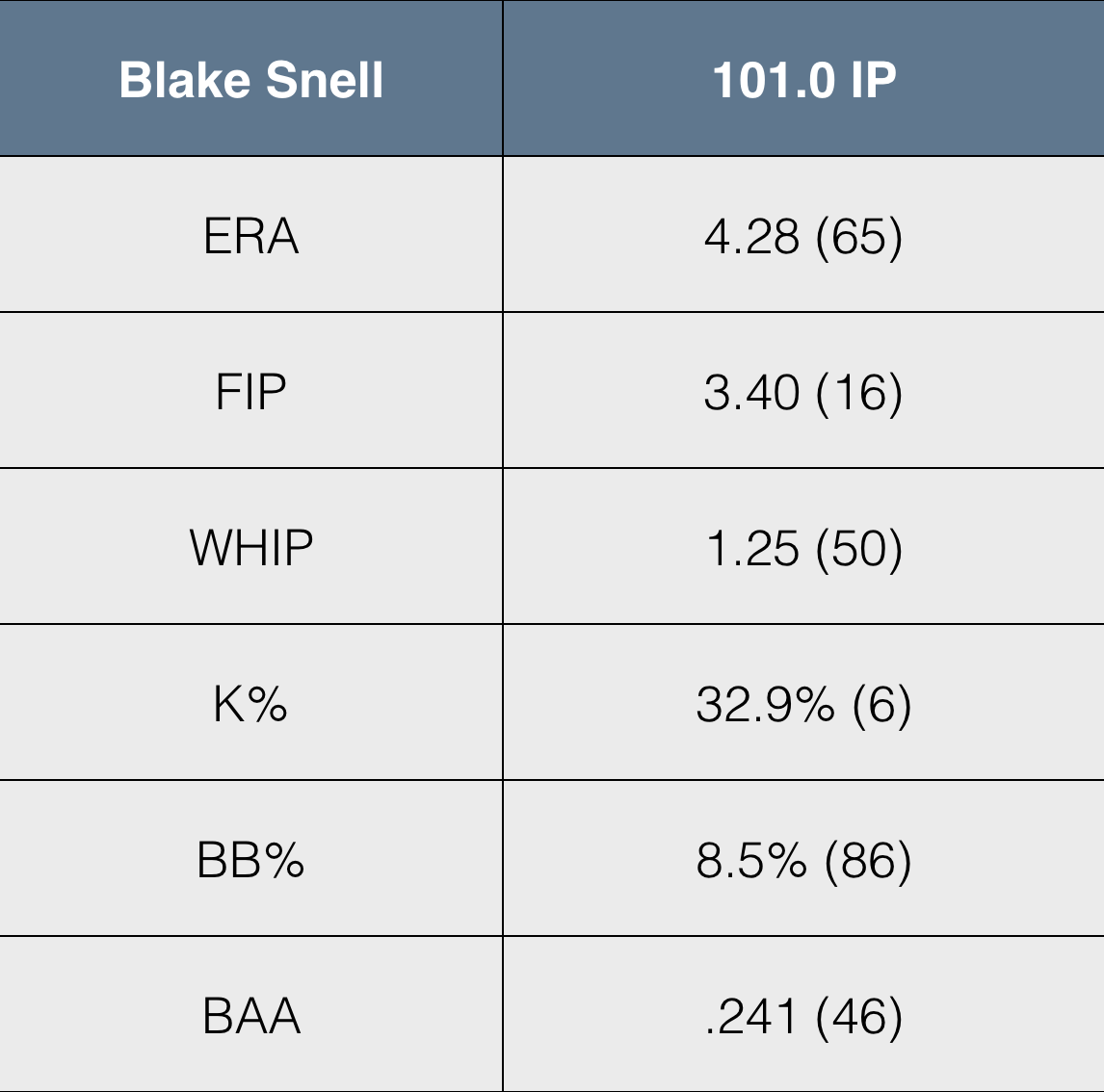Select the 4.28 ERA value

tap(751, 236)
